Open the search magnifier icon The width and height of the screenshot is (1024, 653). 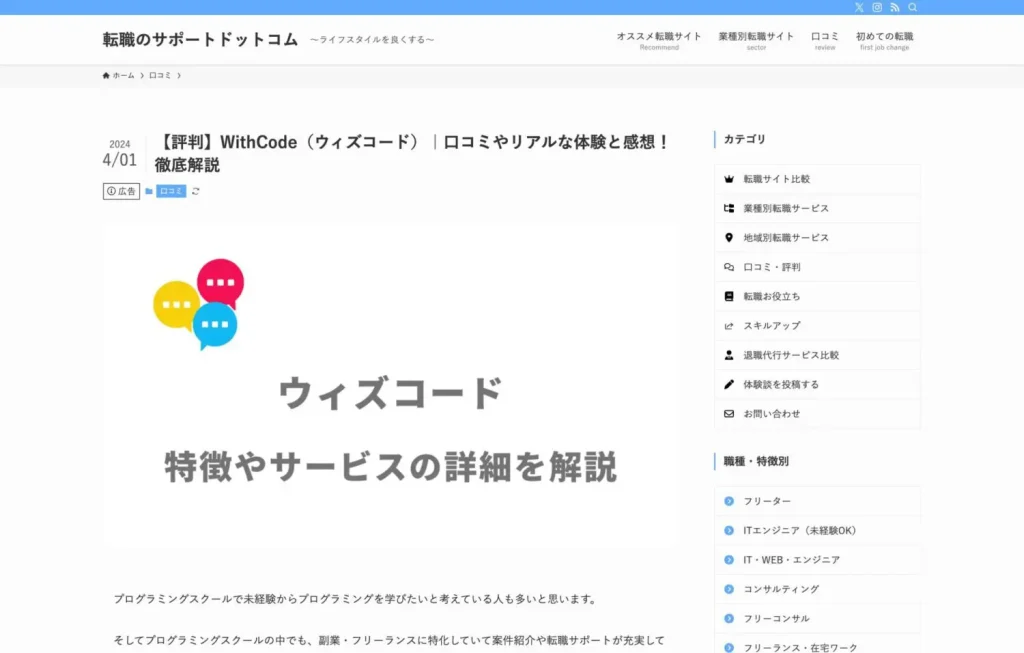912,7
